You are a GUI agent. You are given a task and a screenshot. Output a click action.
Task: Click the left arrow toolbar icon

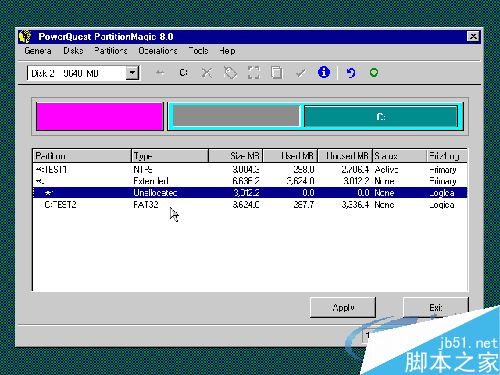(160, 73)
